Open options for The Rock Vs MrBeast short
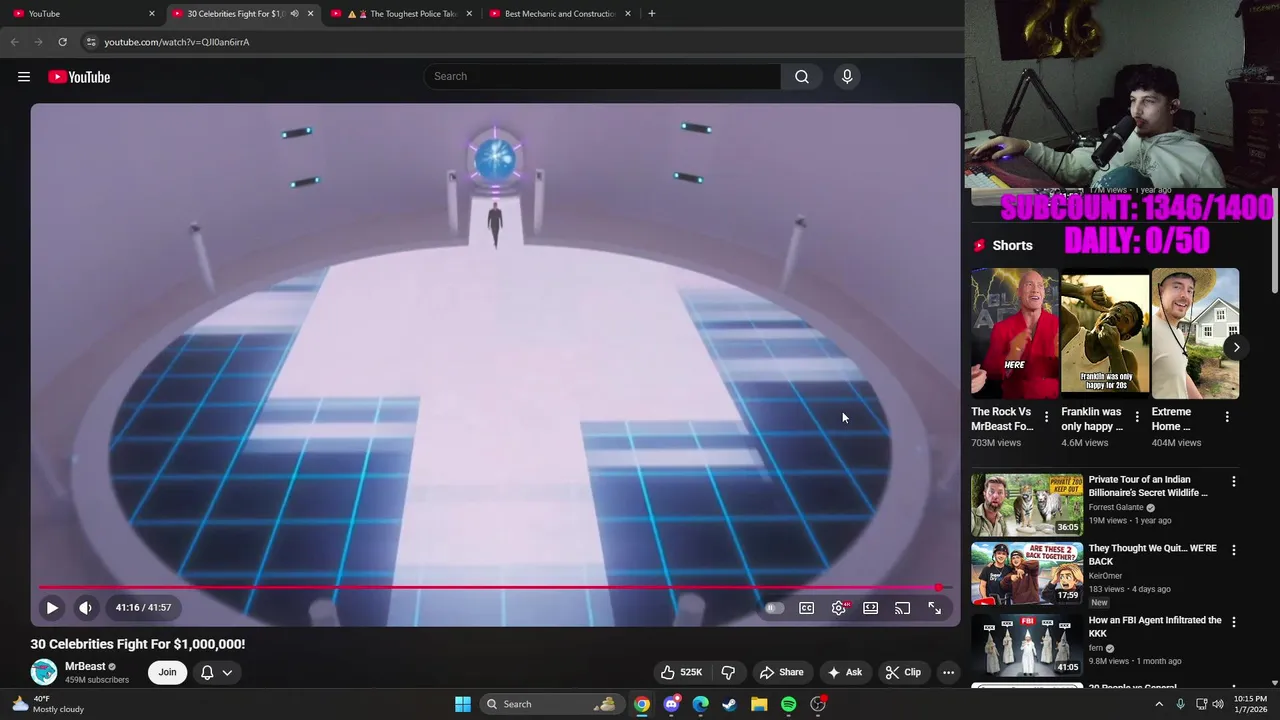Image resolution: width=1280 pixels, height=720 pixels. click(1047, 417)
